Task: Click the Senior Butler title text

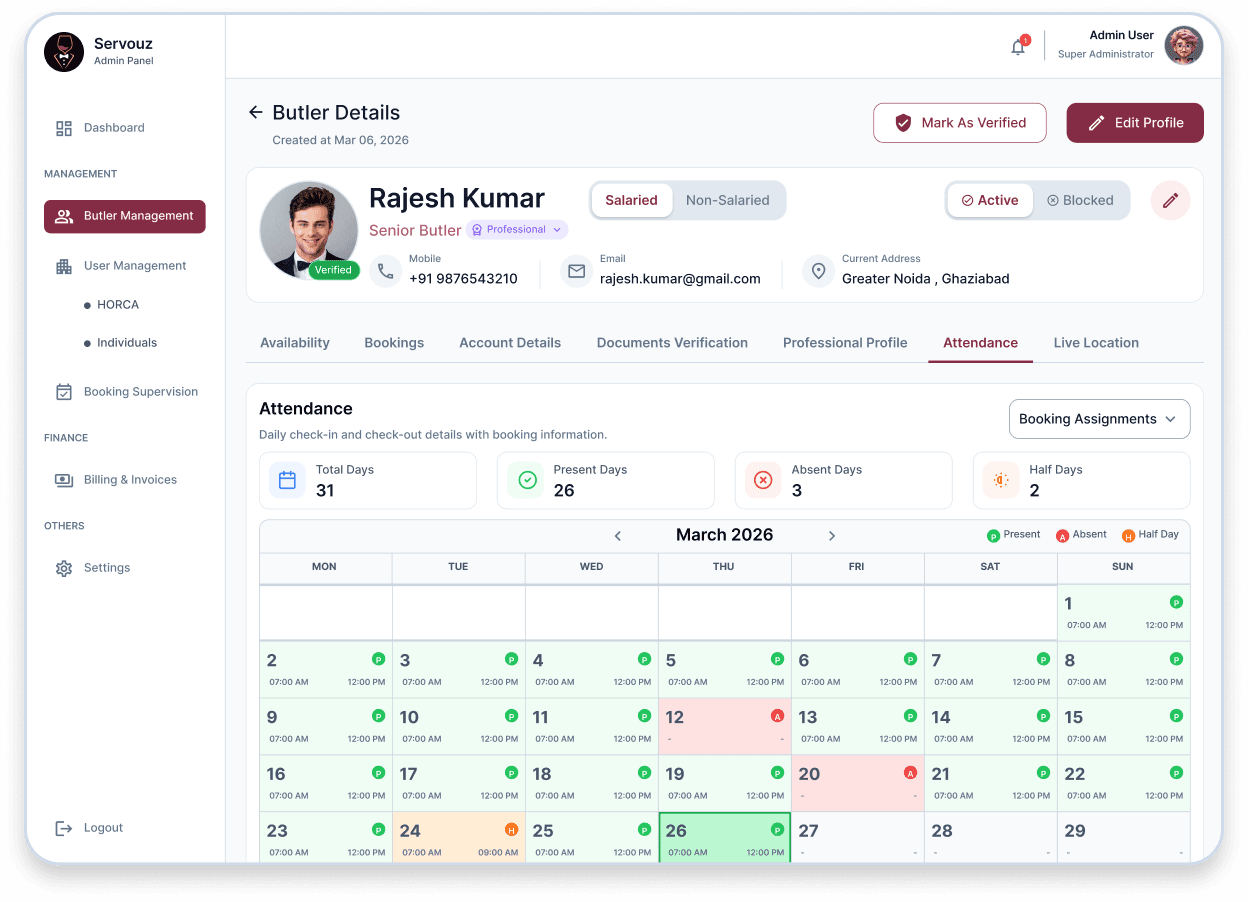Action: (415, 230)
